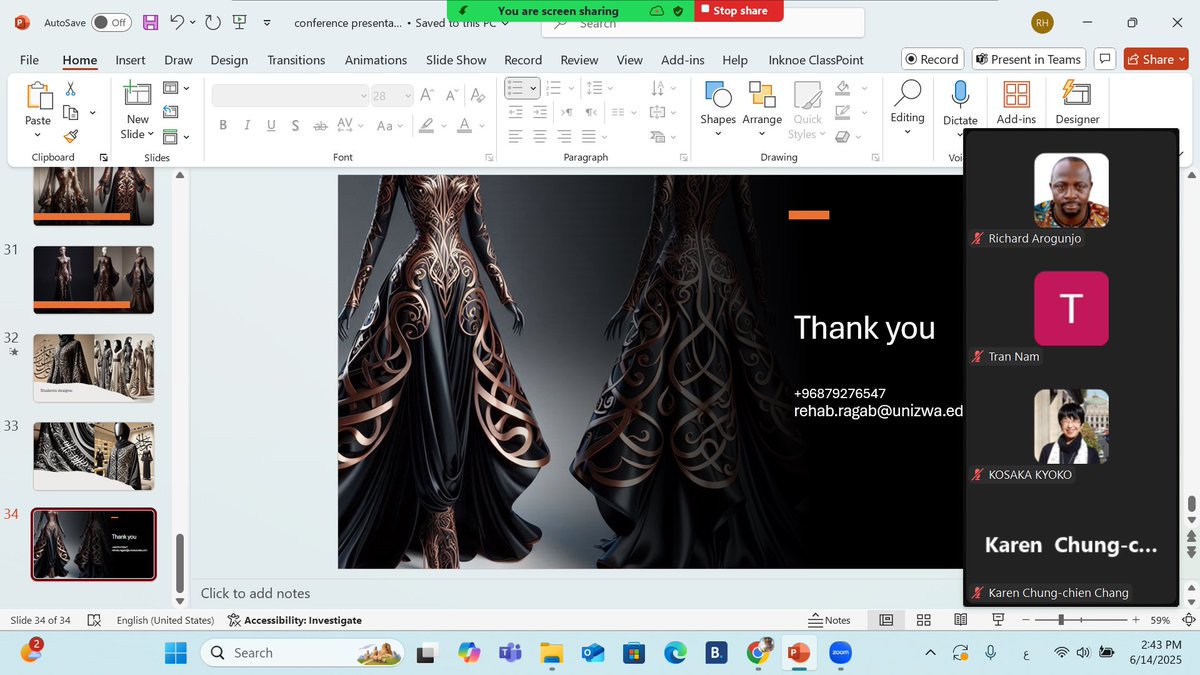Click the Arrange icon in Drawing group

coord(762,94)
